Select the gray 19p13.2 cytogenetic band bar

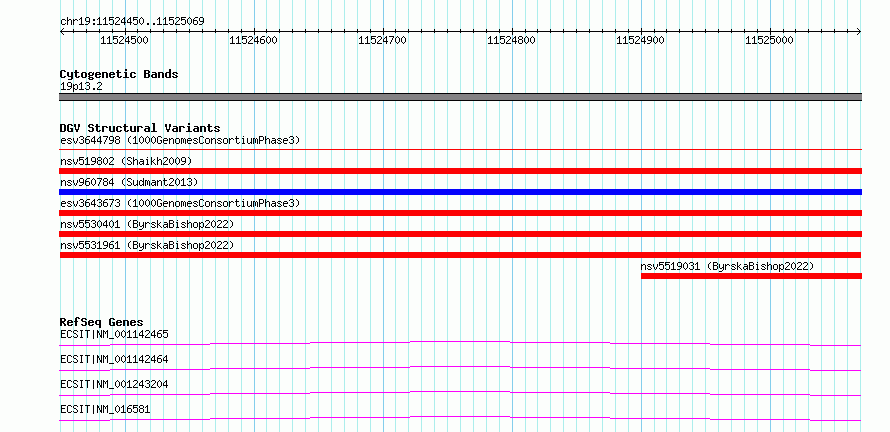[x=460, y=97]
